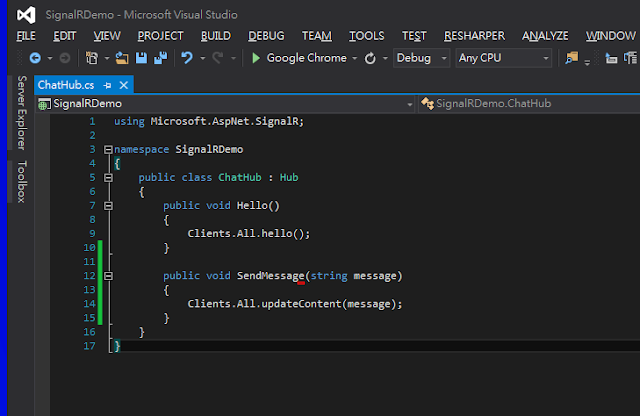
Task: Open the Server Explorer side panel
Action: click(x=21, y=113)
